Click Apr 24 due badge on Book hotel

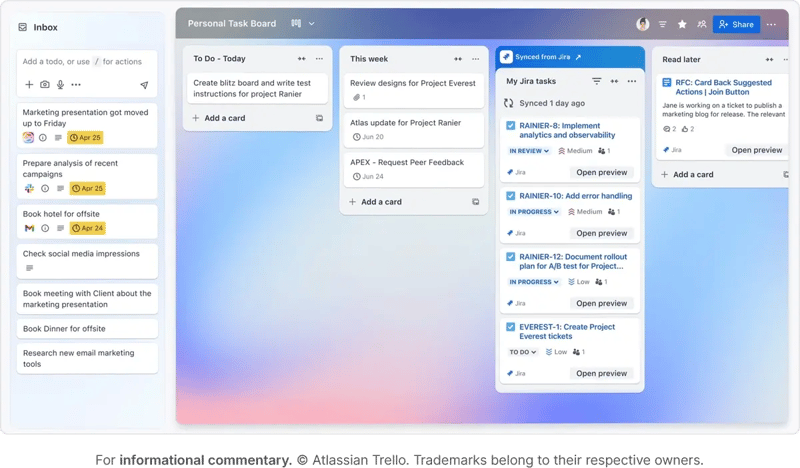tap(87, 228)
